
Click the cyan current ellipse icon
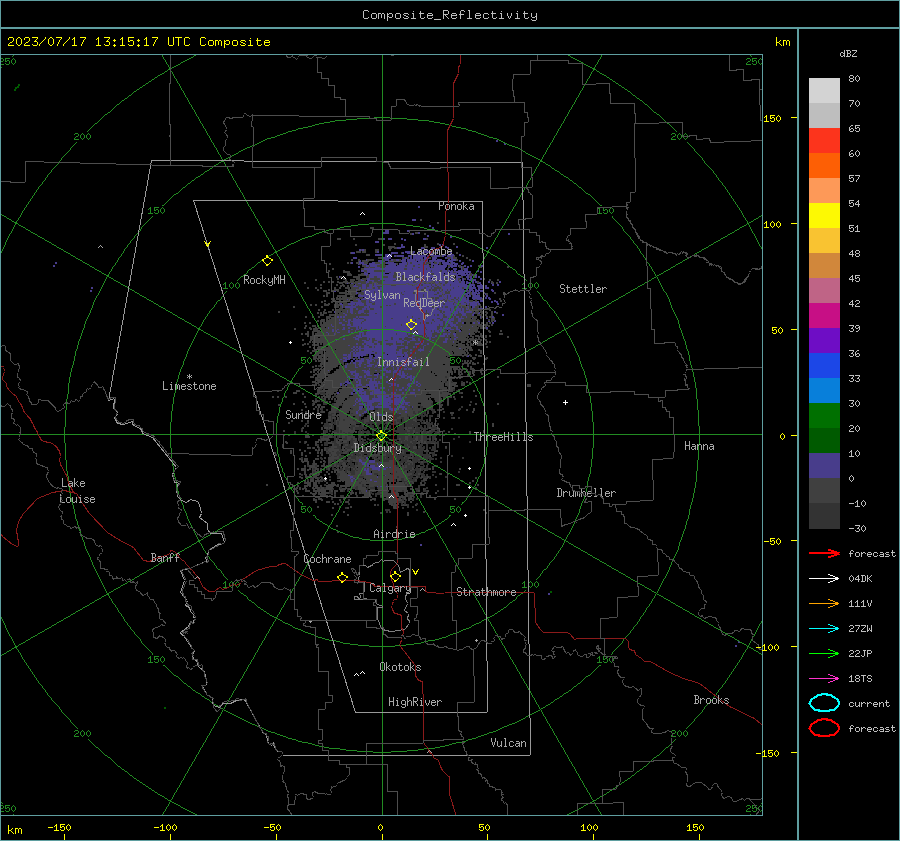(x=824, y=703)
